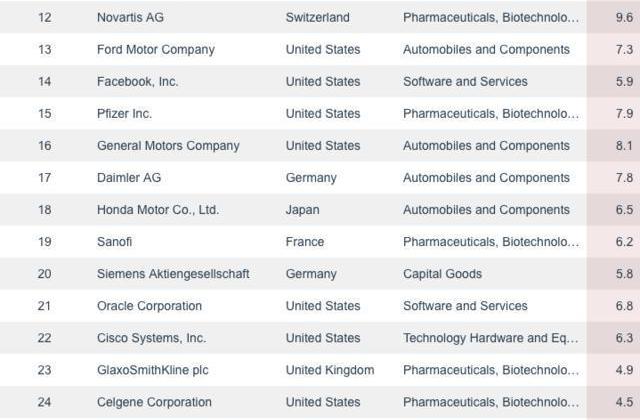Viewport: 640px width, 420px height.
Task: Select the Capital Goods industry cell
Action: pos(442,274)
